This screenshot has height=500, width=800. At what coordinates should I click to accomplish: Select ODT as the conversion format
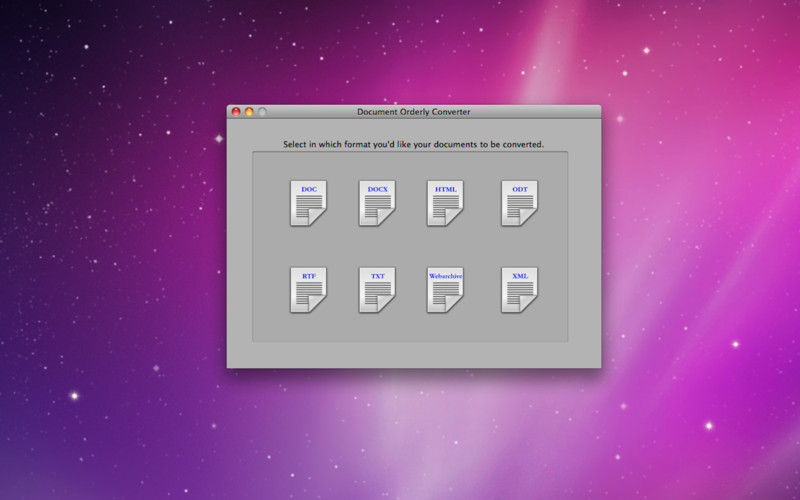(x=519, y=203)
